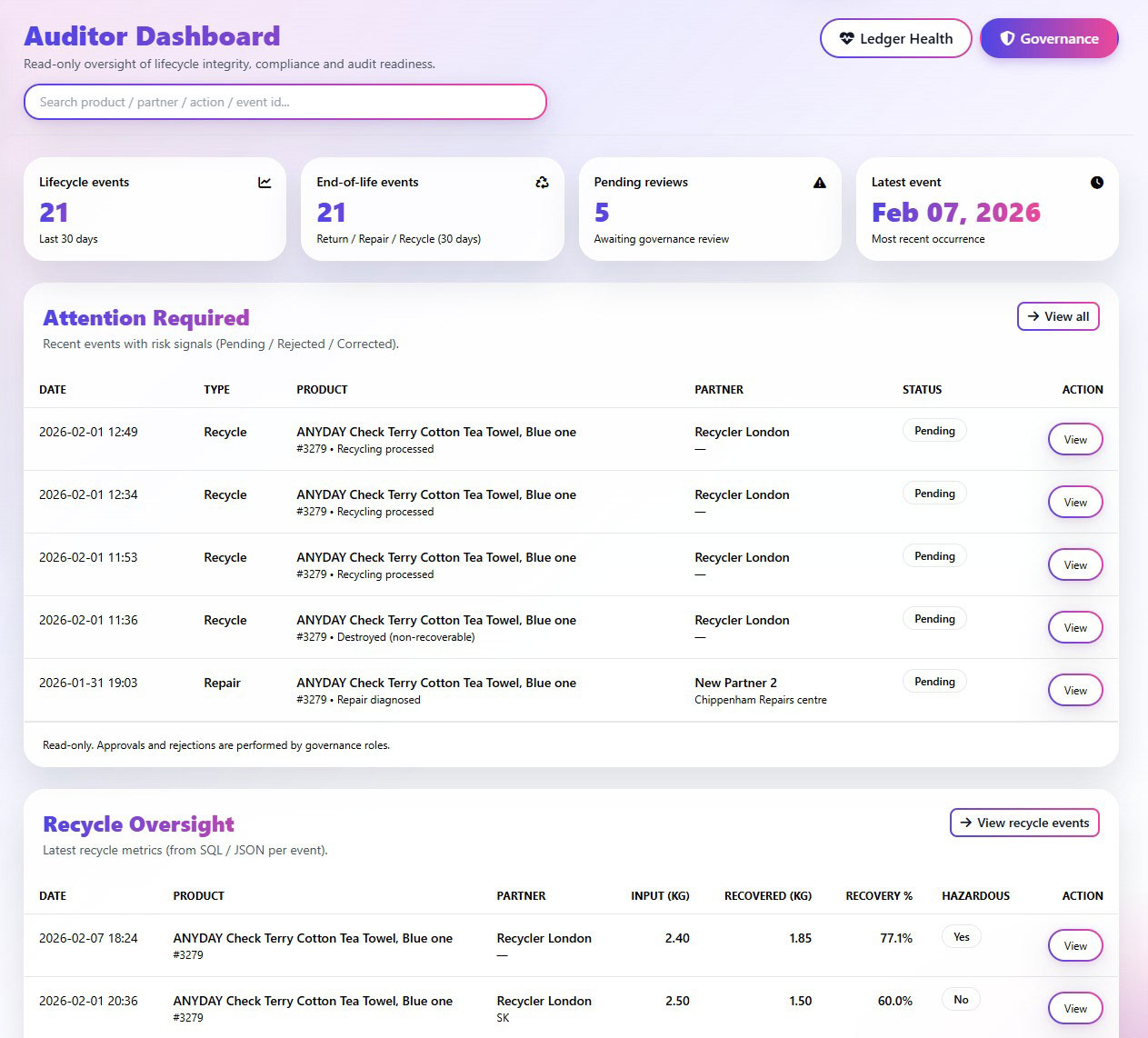Click the warning triangle icon on Pending reviews
This screenshot has width=1148, height=1038.
(820, 183)
